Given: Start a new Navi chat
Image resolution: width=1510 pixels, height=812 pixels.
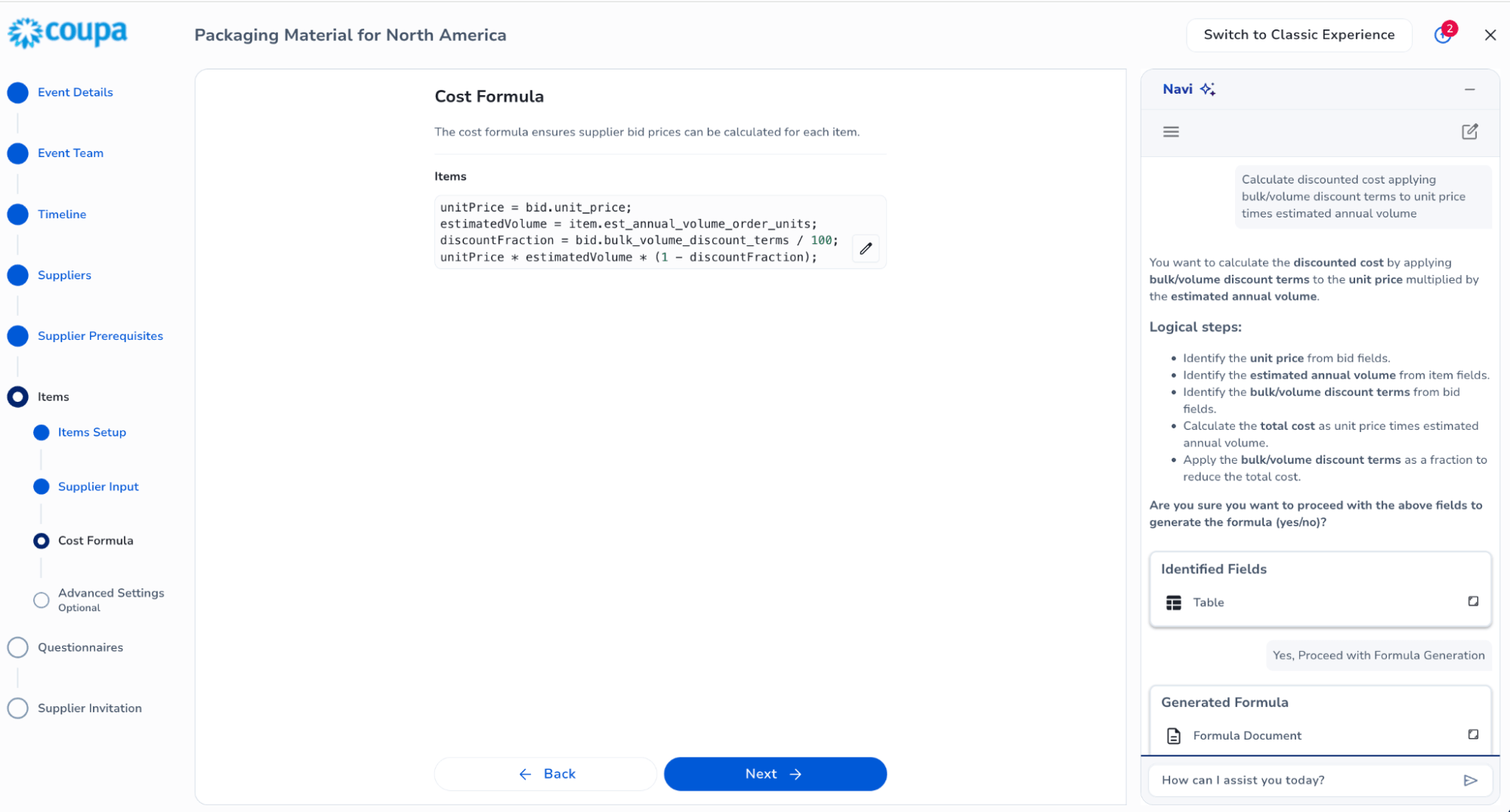Looking at the screenshot, I should tap(1469, 131).
